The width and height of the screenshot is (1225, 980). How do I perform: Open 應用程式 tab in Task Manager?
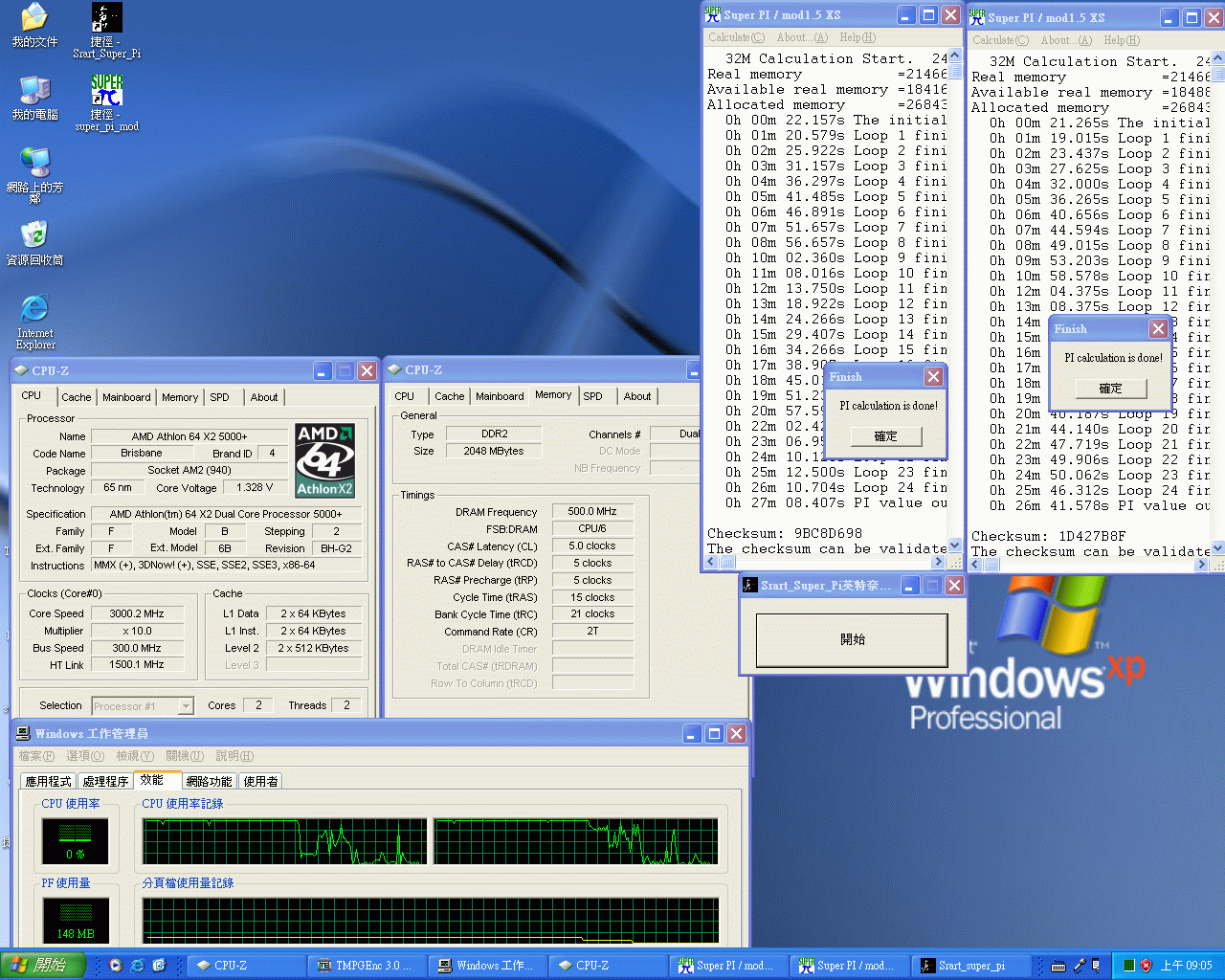click(x=49, y=781)
